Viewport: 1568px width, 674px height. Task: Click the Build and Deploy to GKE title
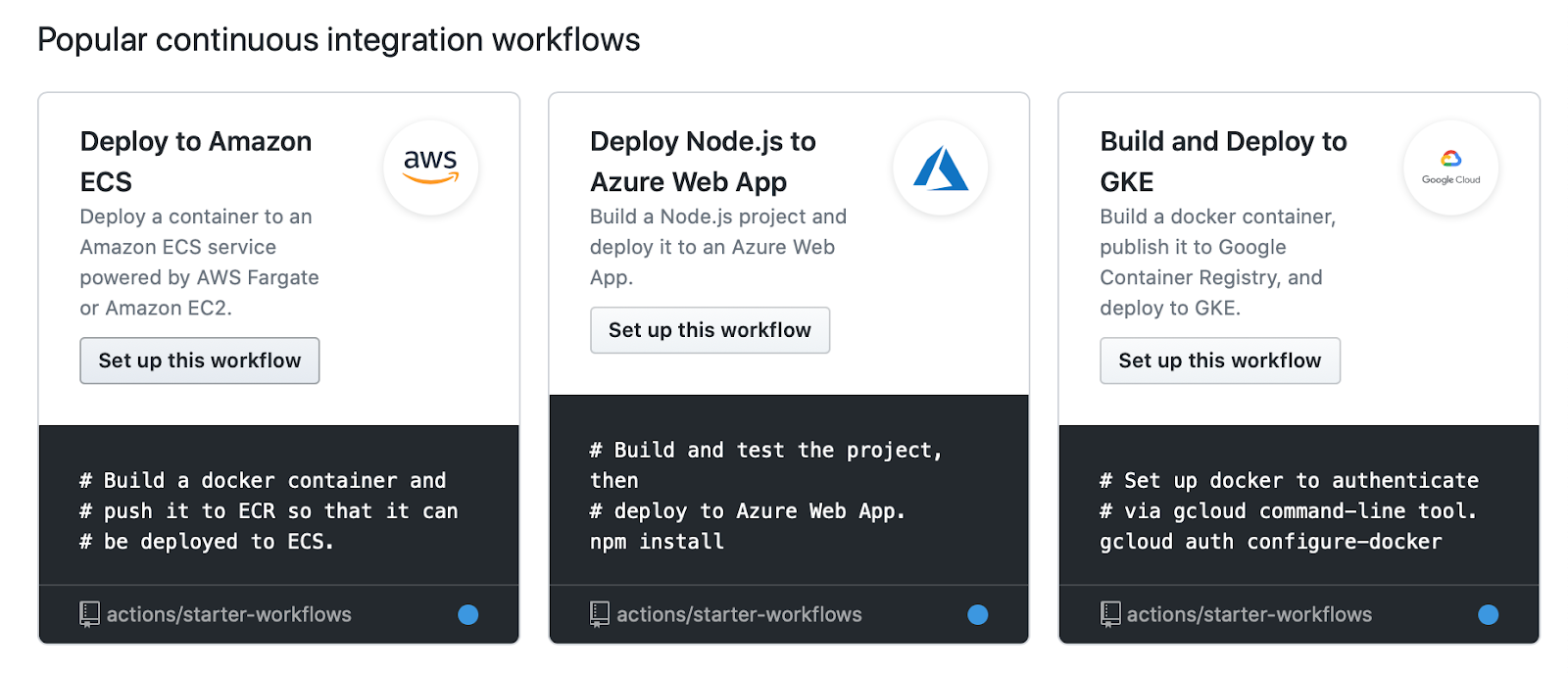click(1223, 161)
